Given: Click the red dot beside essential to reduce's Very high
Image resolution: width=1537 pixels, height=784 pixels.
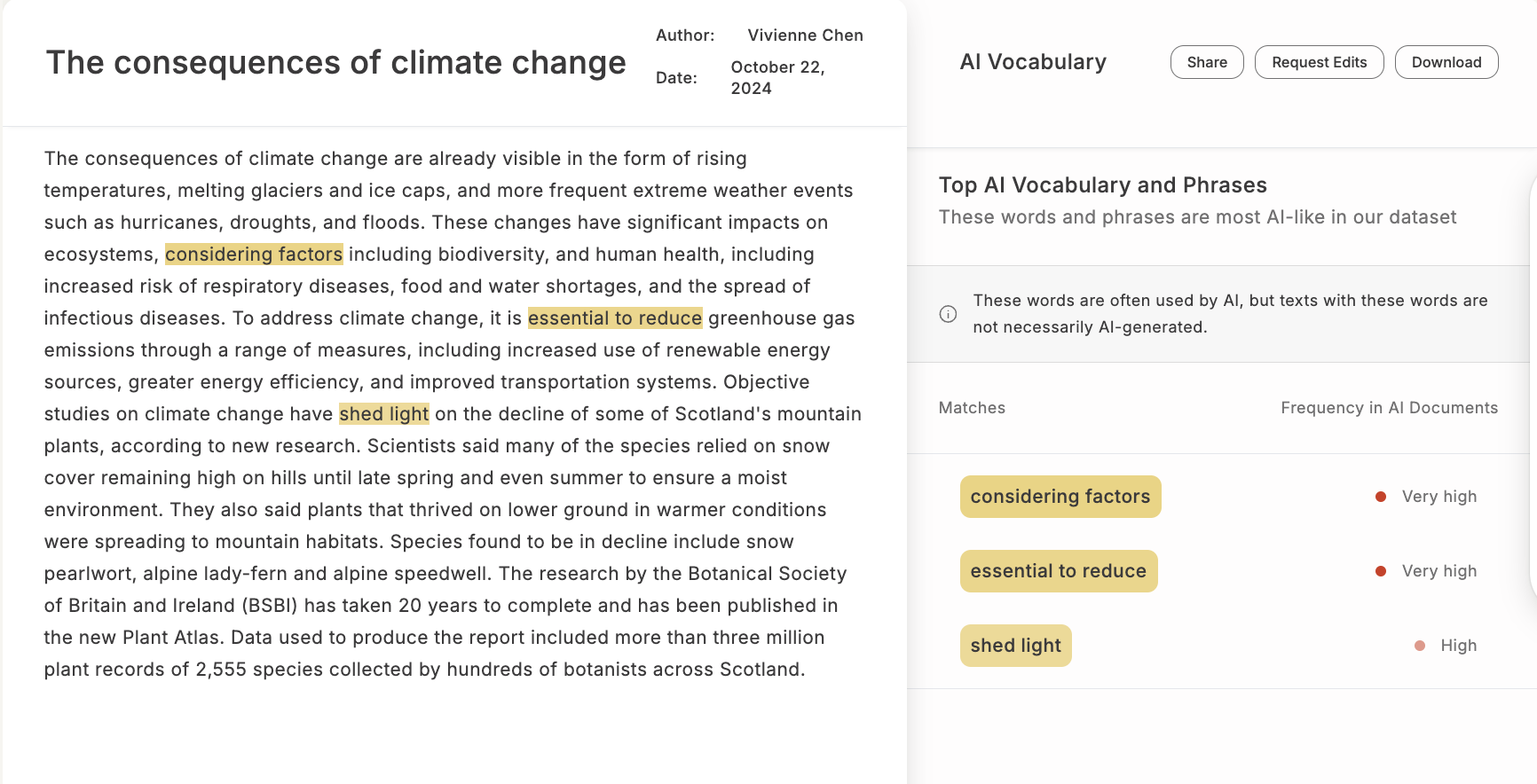Looking at the screenshot, I should [x=1381, y=571].
